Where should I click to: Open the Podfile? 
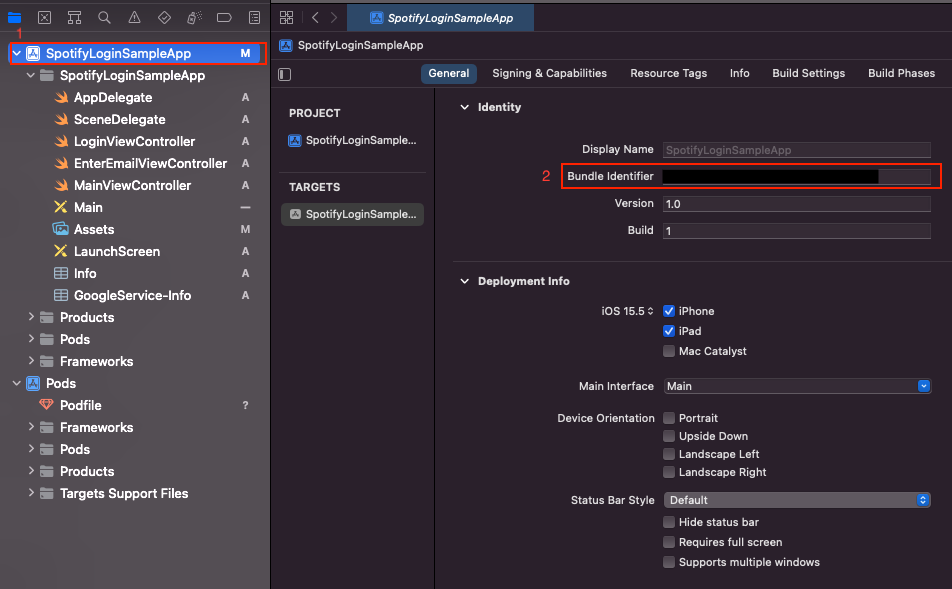point(80,405)
